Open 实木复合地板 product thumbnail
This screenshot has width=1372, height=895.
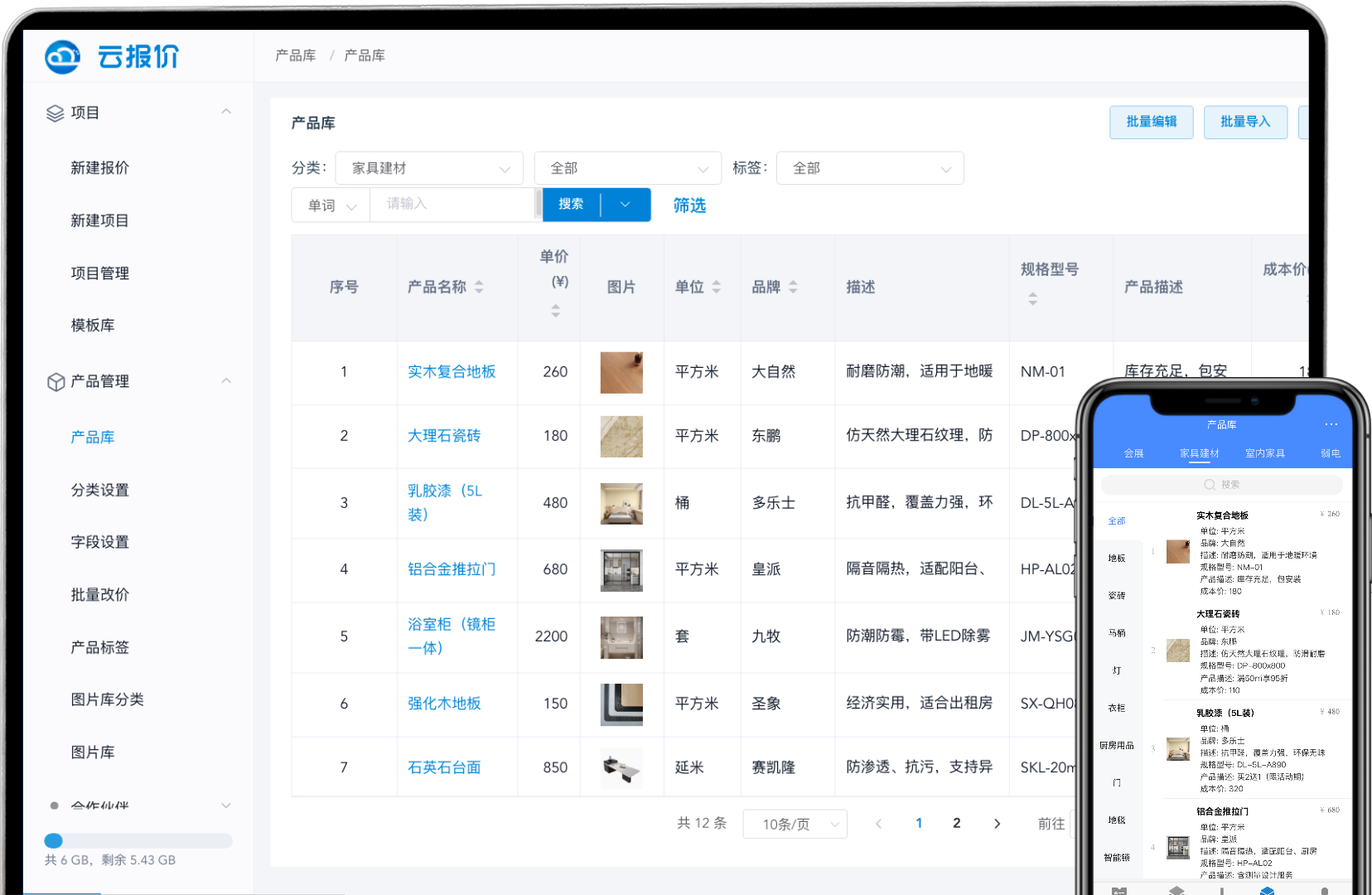click(621, 373)
